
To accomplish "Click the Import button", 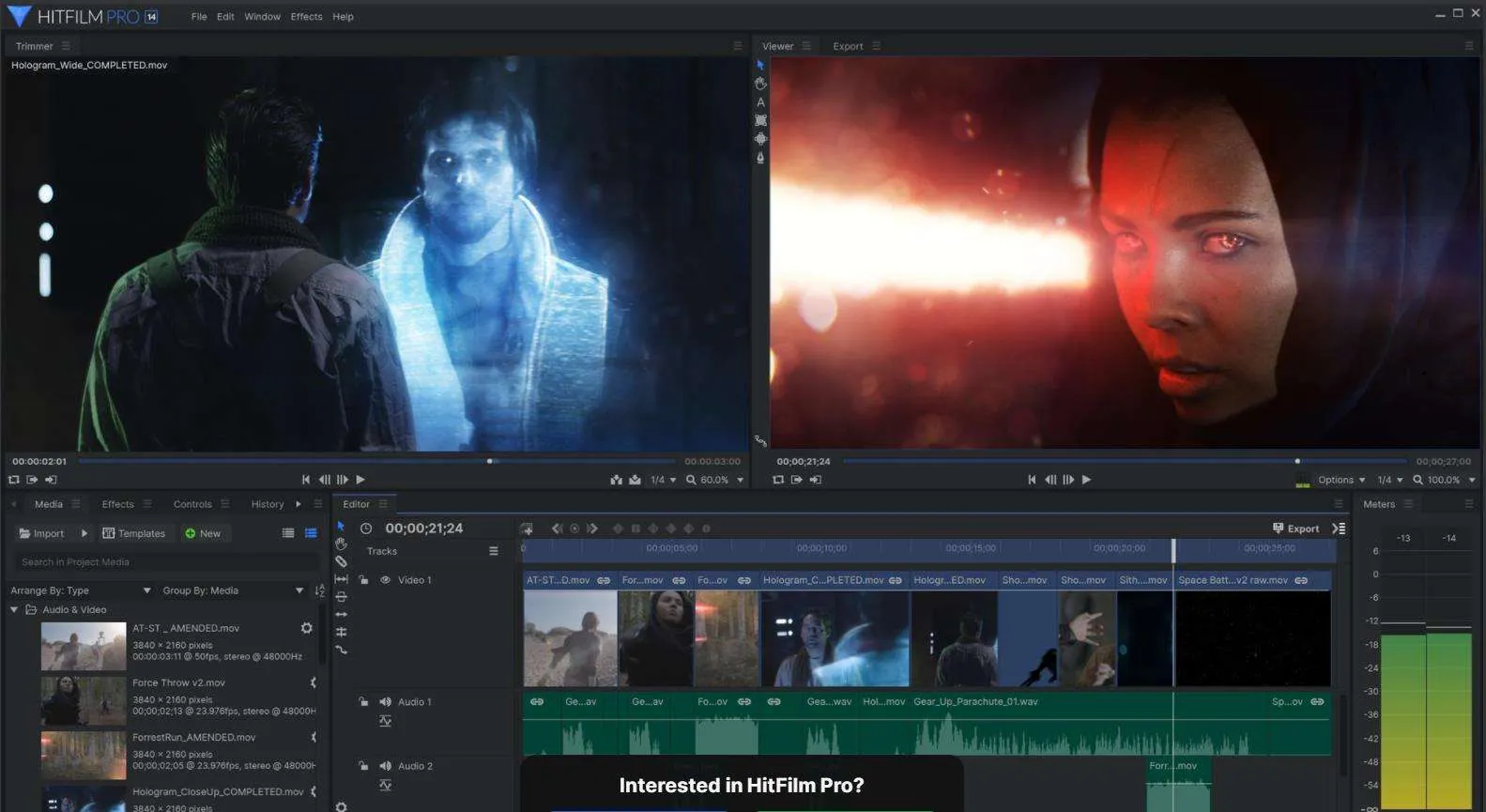I will point(41,533).
